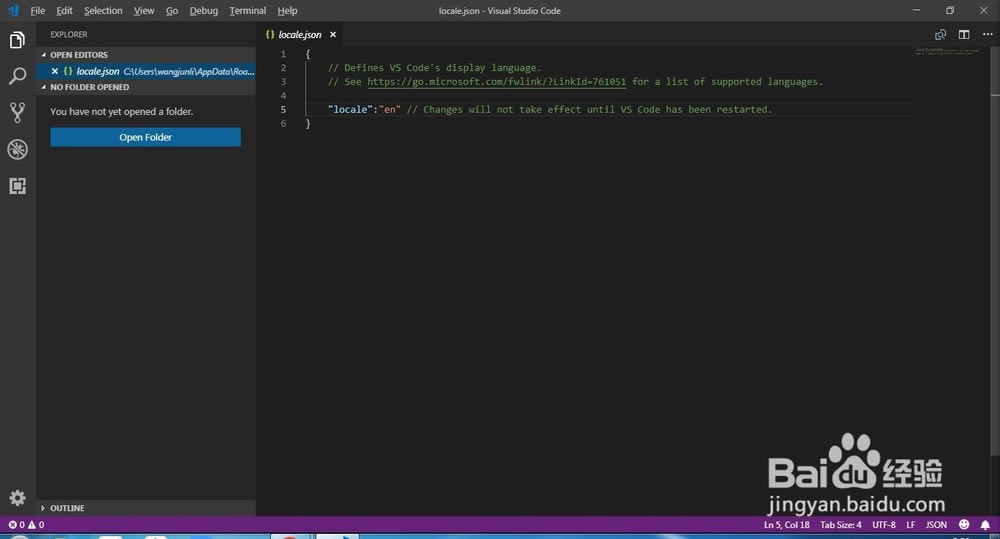
Task: Open the Help menu
Action: [287, 10]
